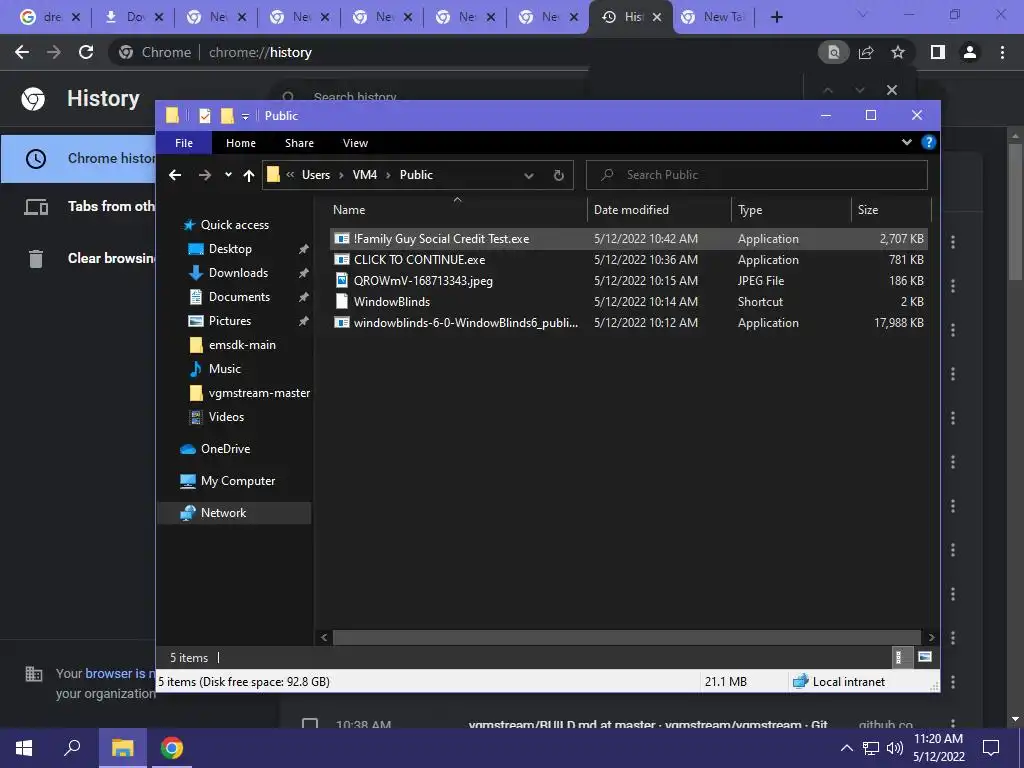
Task: Open Customize Quick Access Toolbar dropdown
Action: [x=245, y=116]
